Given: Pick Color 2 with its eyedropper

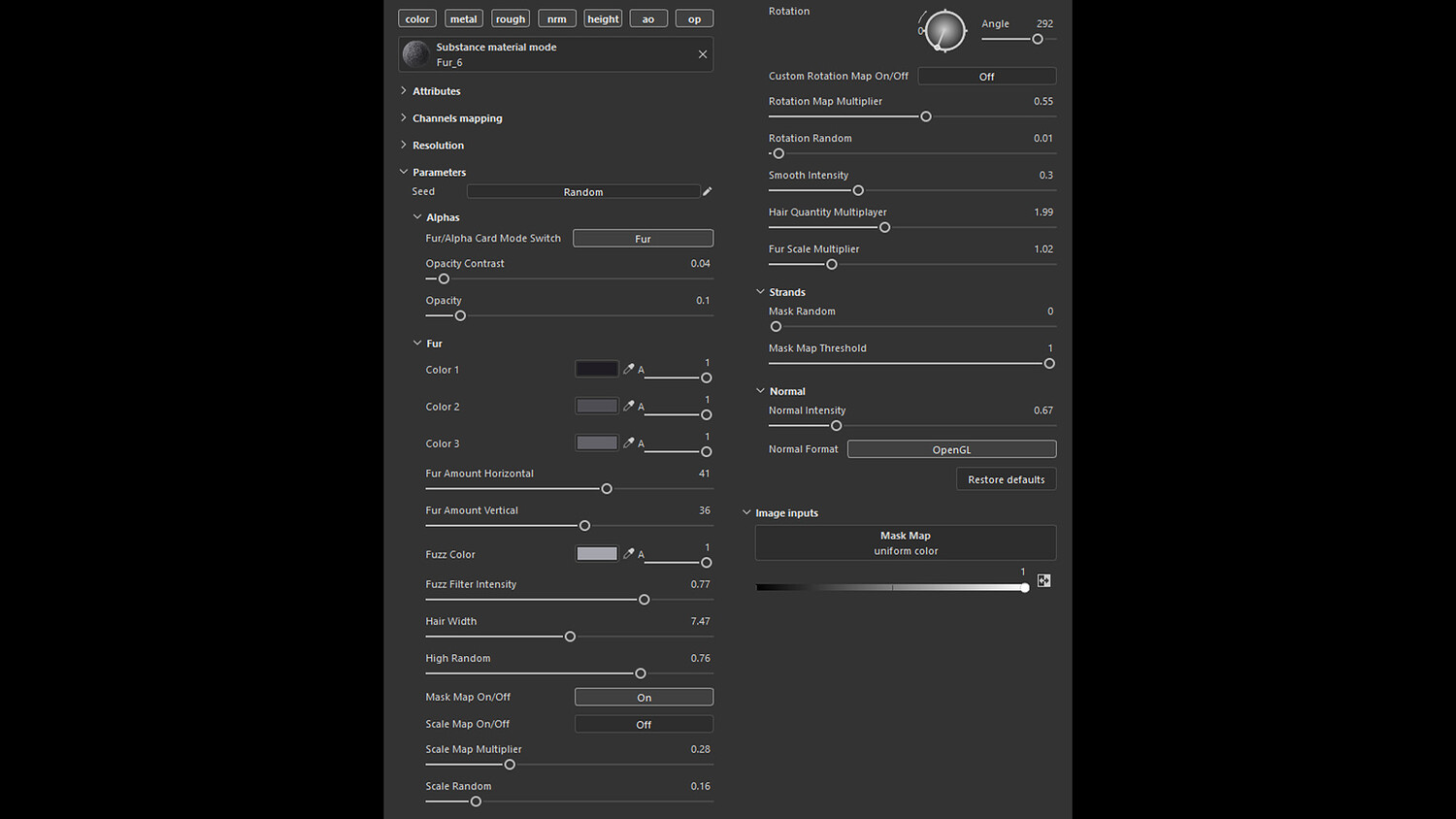Looking at the screenshot, I should [629, 406].
